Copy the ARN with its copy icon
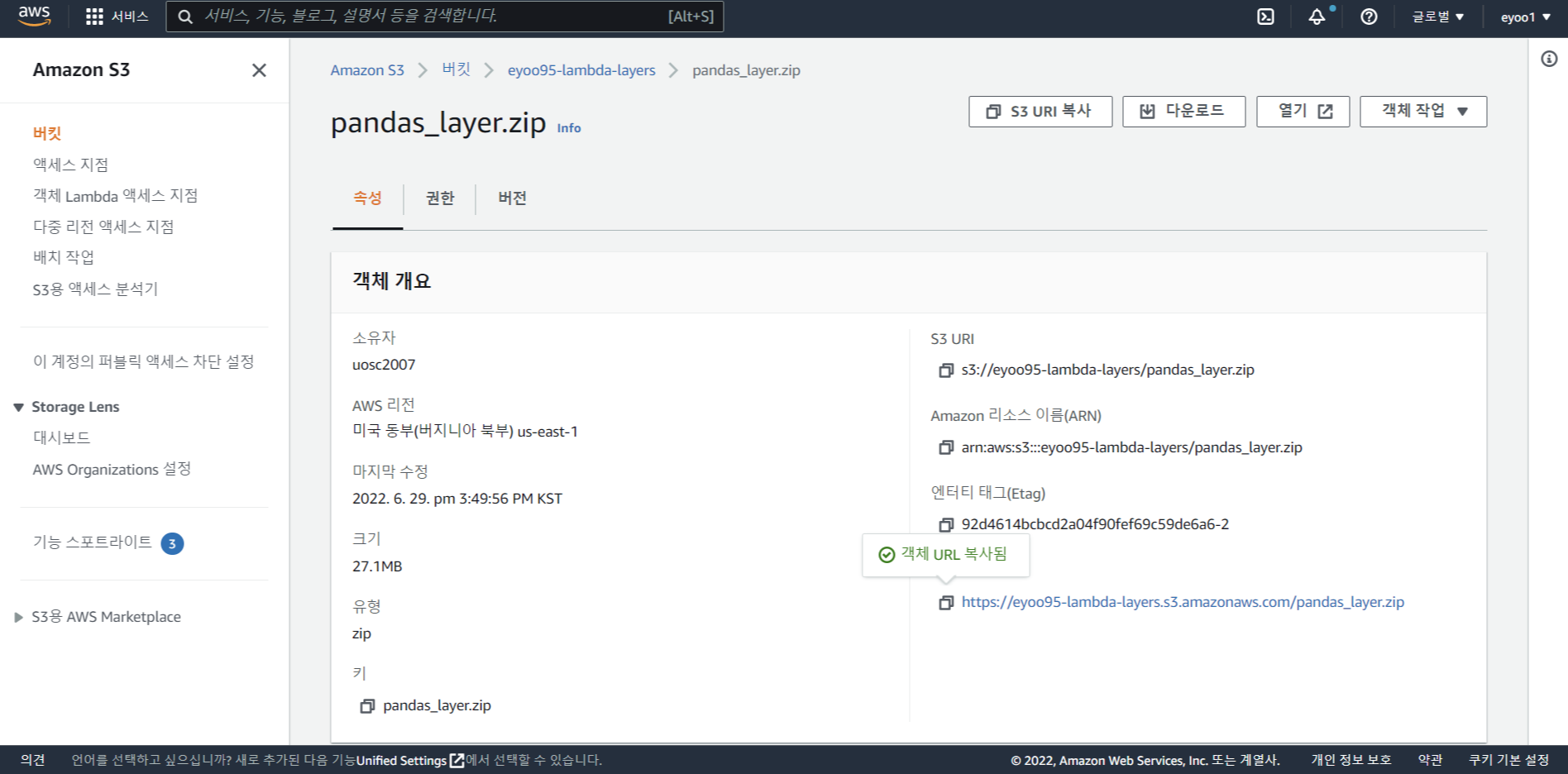 coord(946,447)
